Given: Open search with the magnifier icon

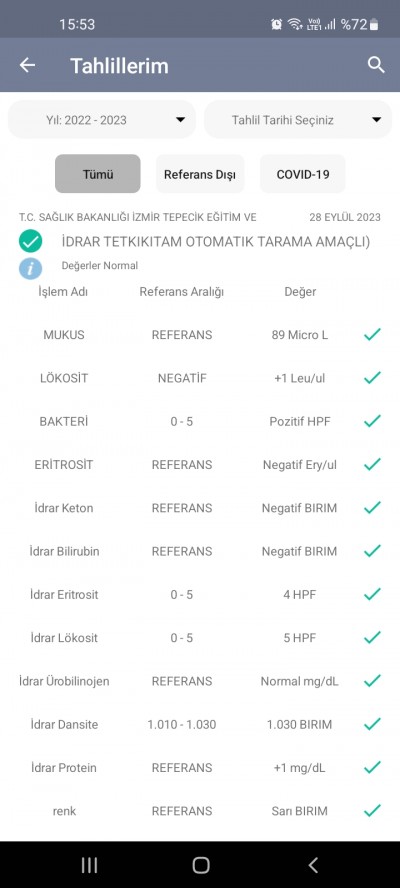Looking at the screenshot, I should click(x=376, y=65).
